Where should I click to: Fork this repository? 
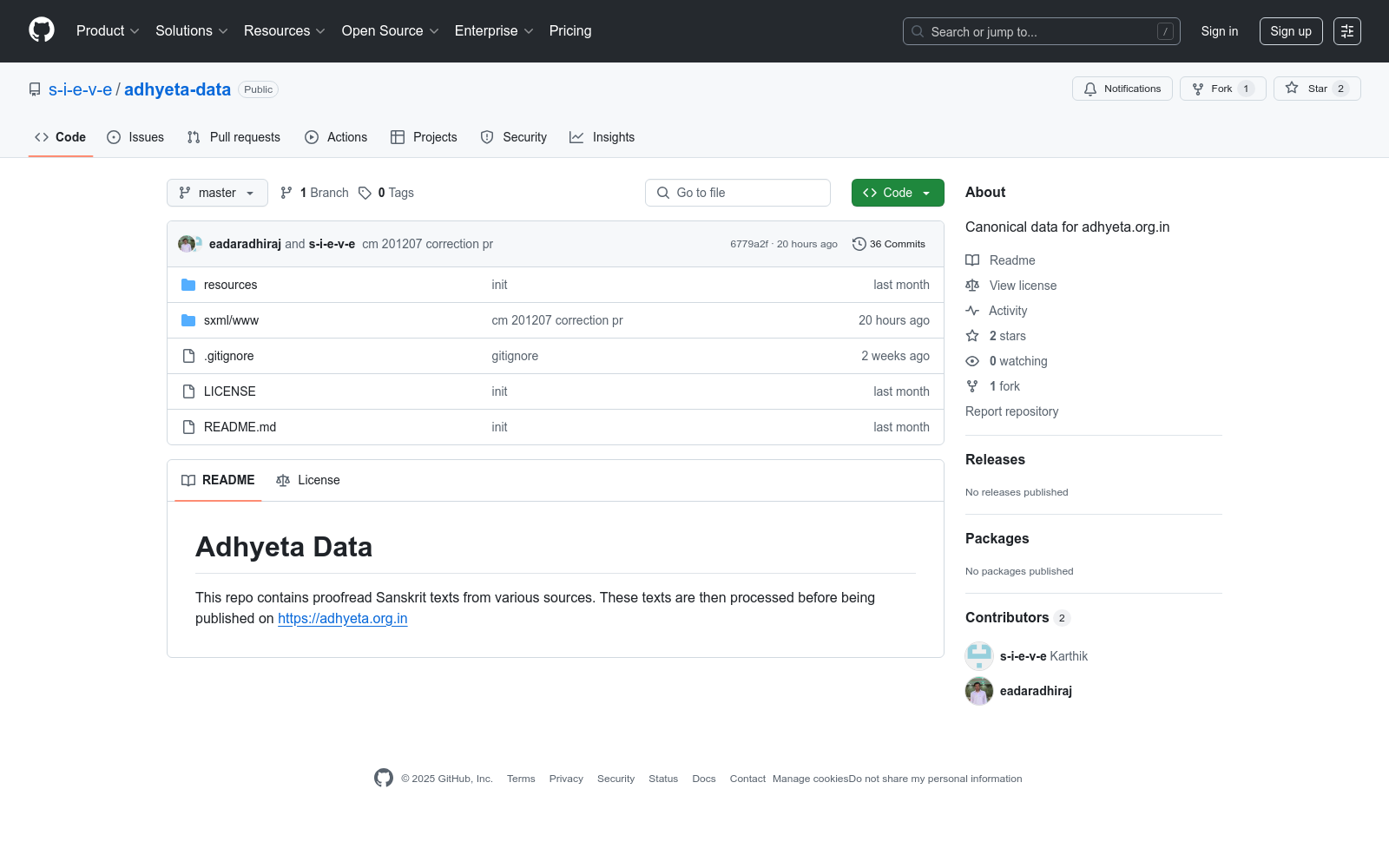pos(1223,89)
